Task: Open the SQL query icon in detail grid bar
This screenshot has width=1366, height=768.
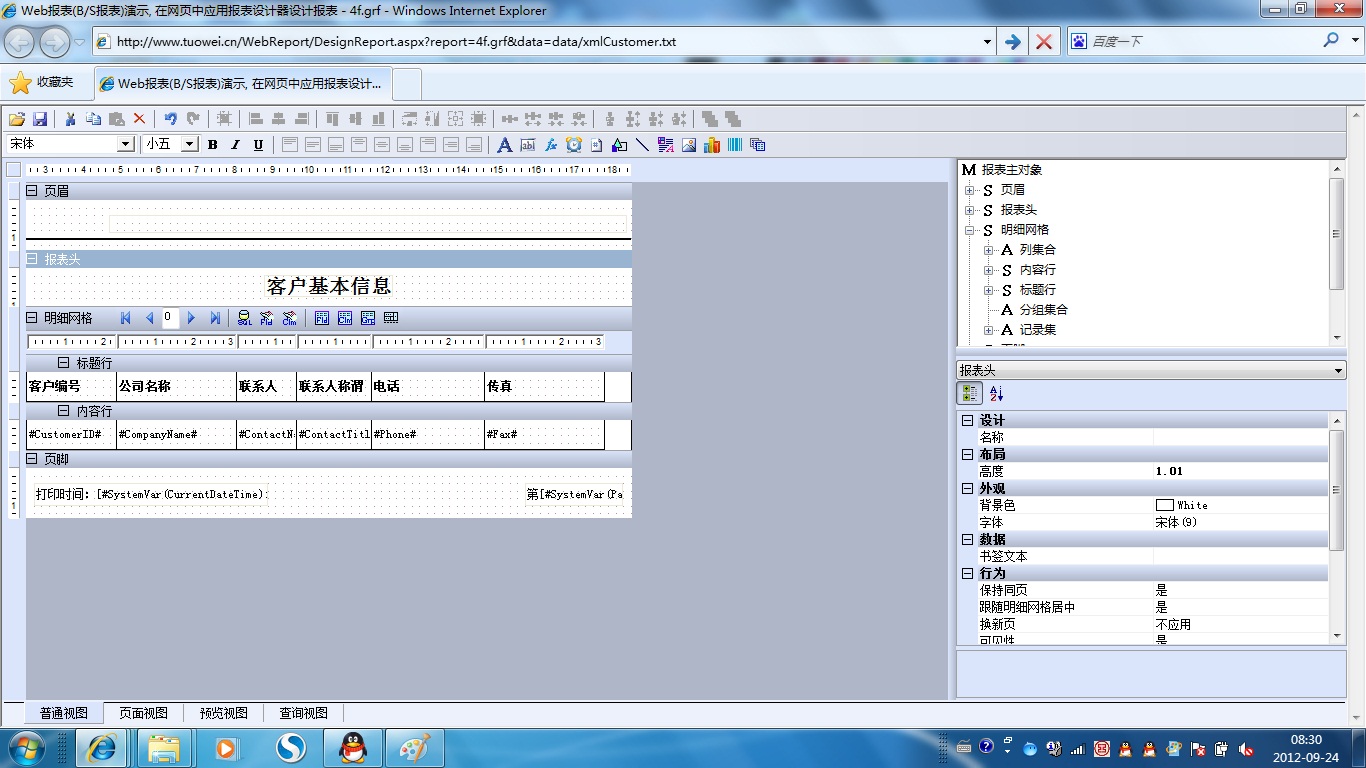Action: pyautogui.click(x=244, y=318)
